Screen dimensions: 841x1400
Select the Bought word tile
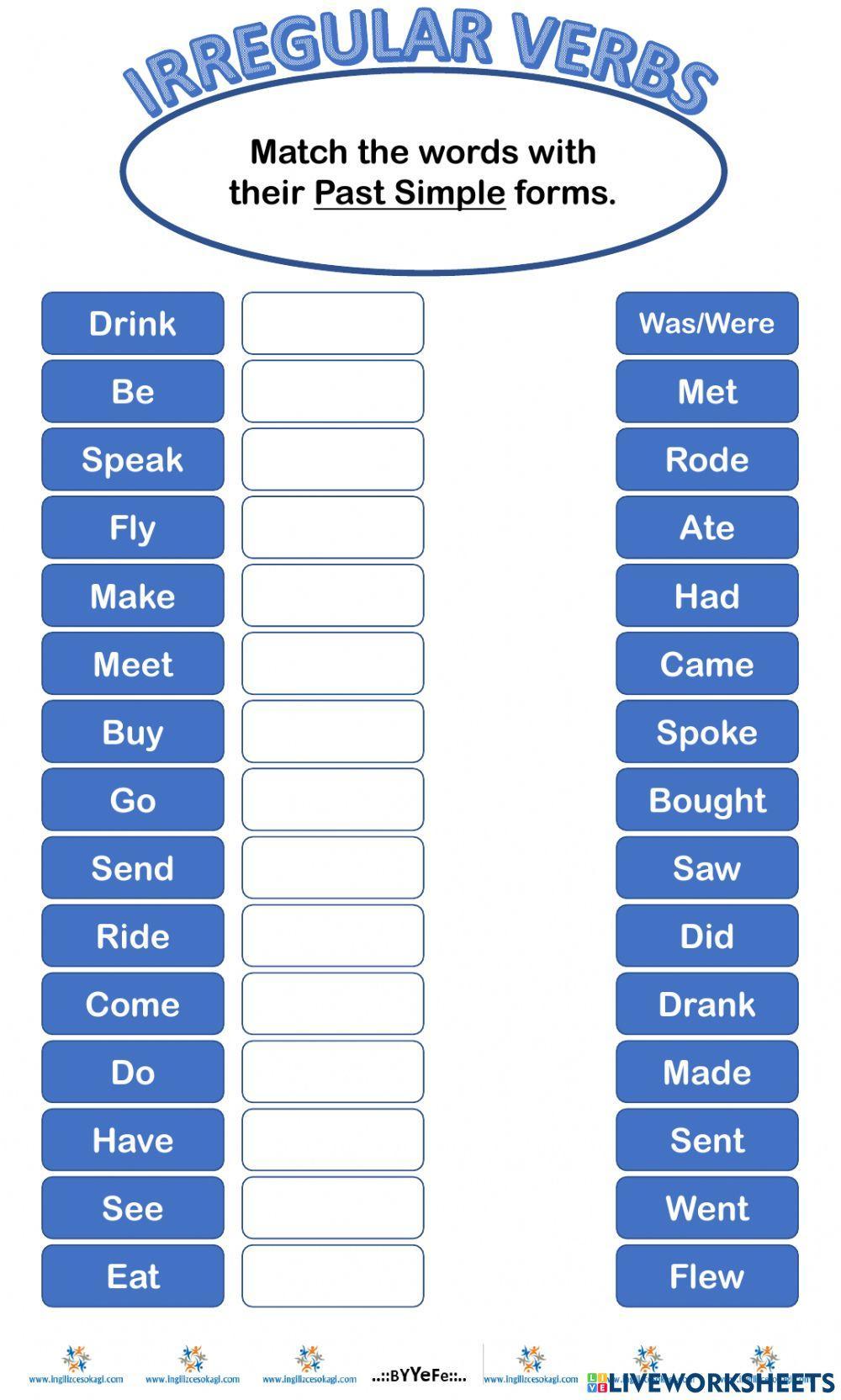click(x=706, y=799)
